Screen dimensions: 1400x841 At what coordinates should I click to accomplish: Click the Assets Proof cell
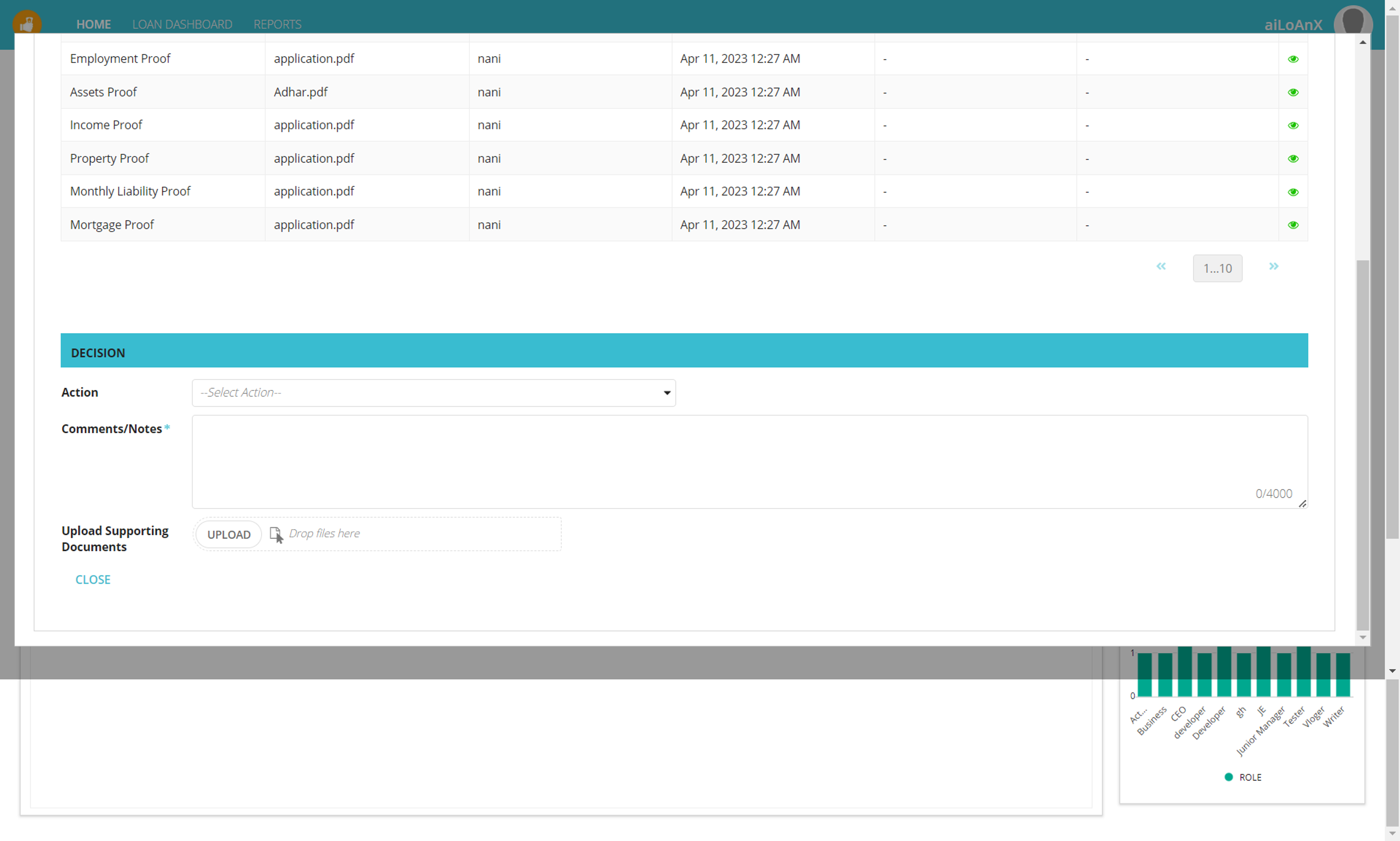coord(163,92)
